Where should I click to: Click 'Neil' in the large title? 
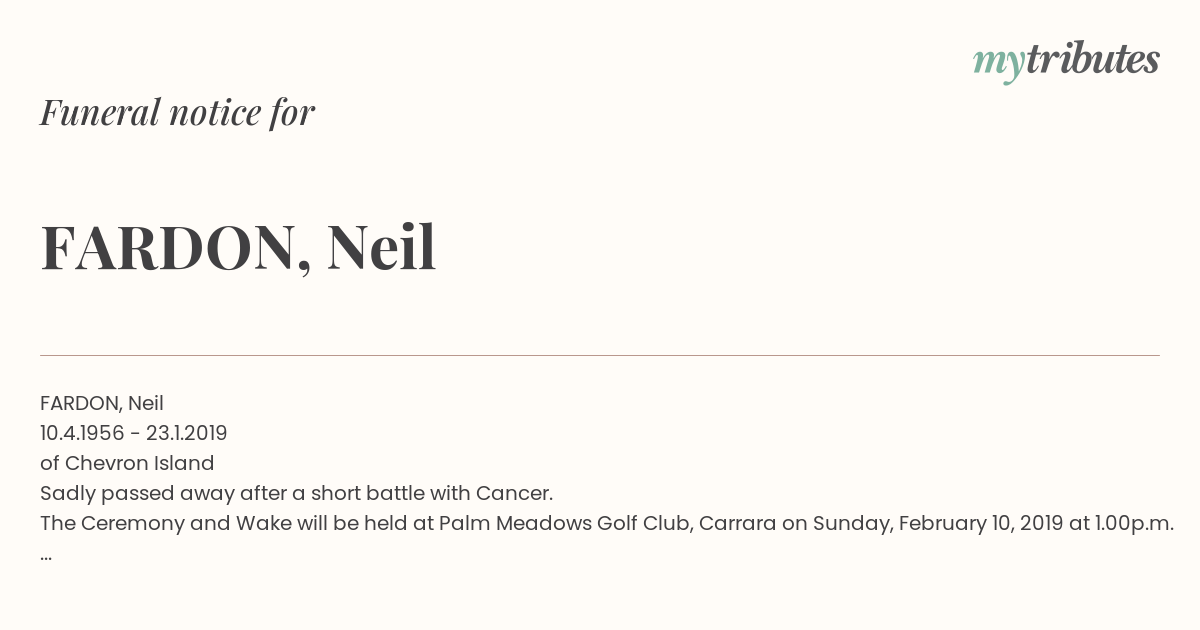tap(382, 248)
